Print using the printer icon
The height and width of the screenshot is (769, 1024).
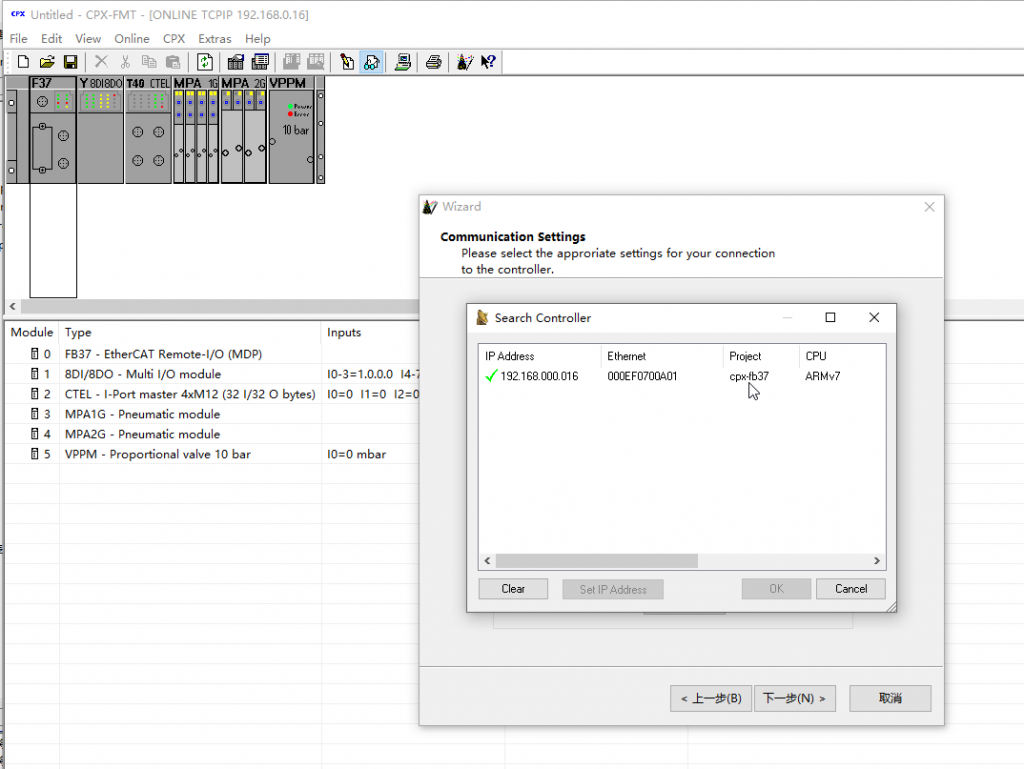pos(434,62)
